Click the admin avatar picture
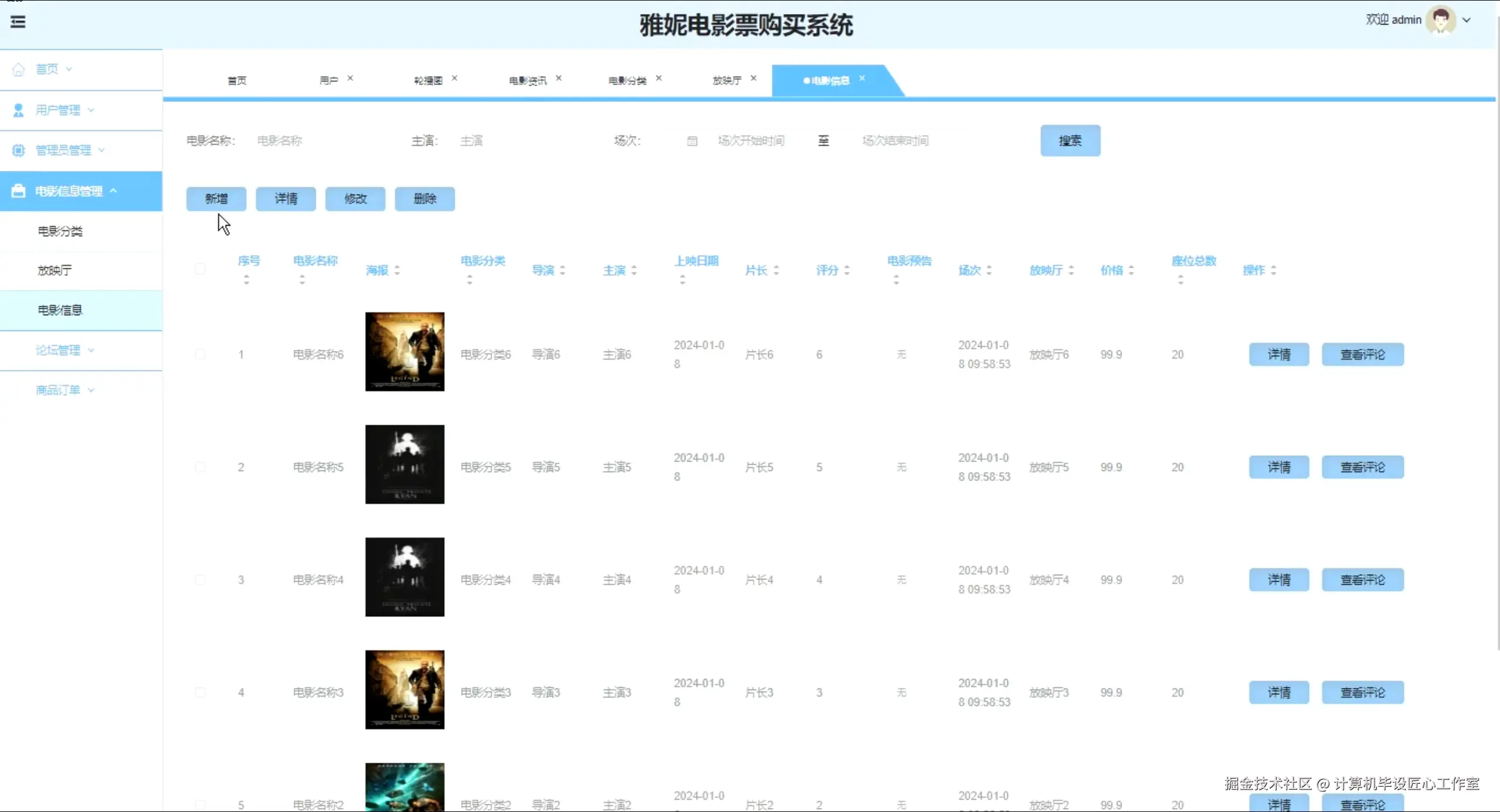Screen dimensions: 1500x812 point(1440,20)
